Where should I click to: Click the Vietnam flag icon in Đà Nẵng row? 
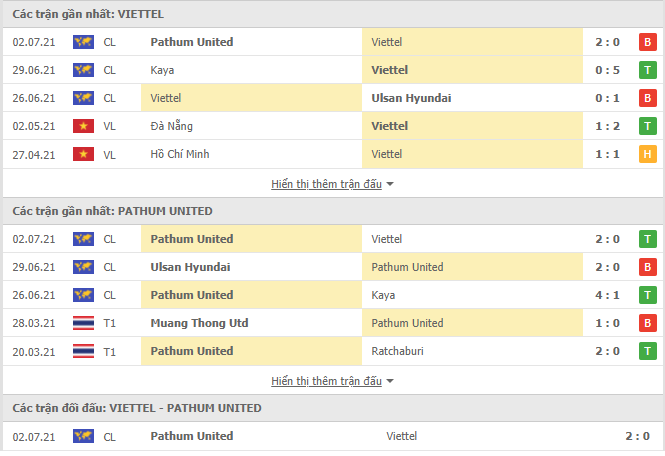[83, 126]
